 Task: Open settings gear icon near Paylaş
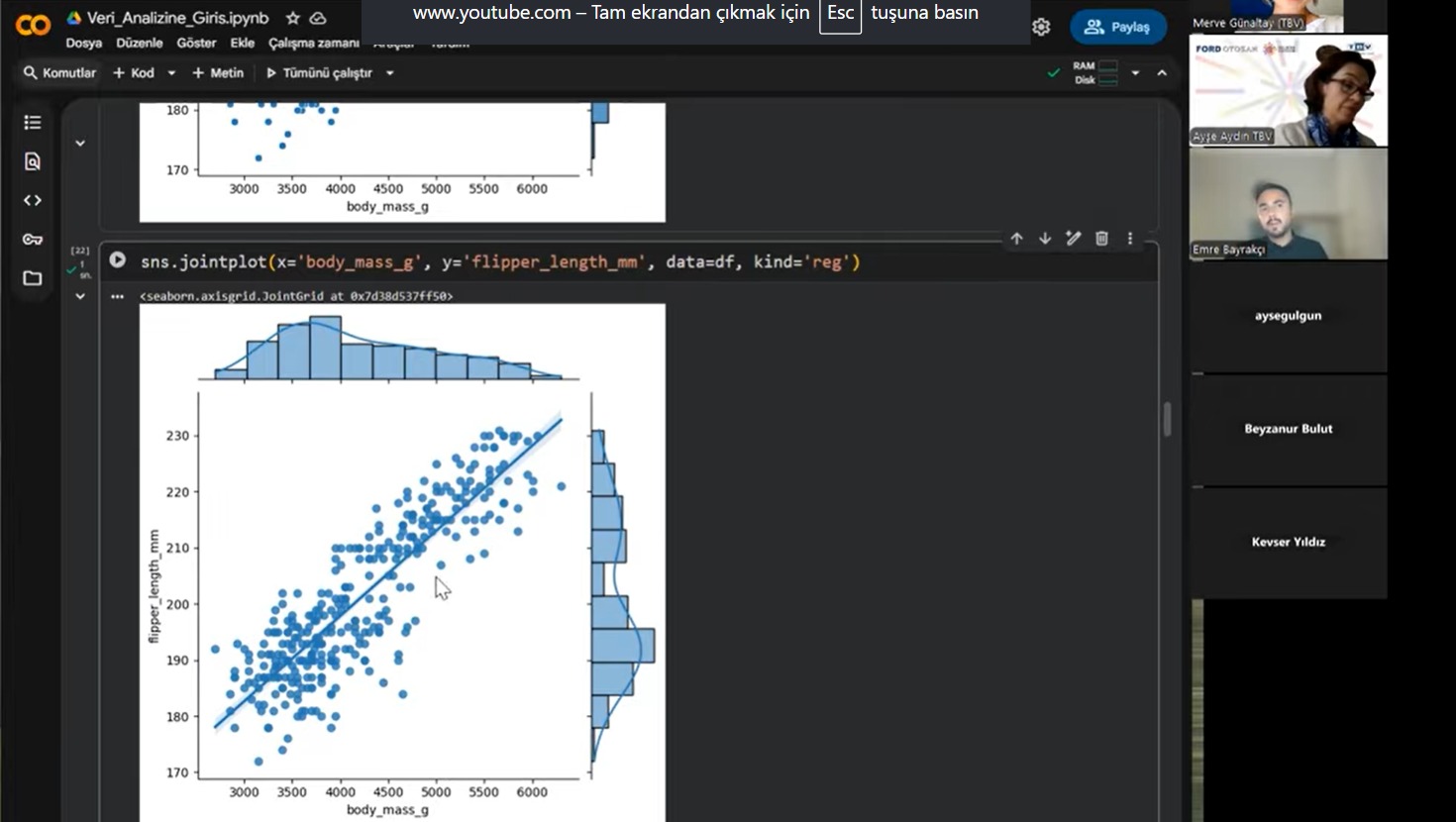point(1041,27)
